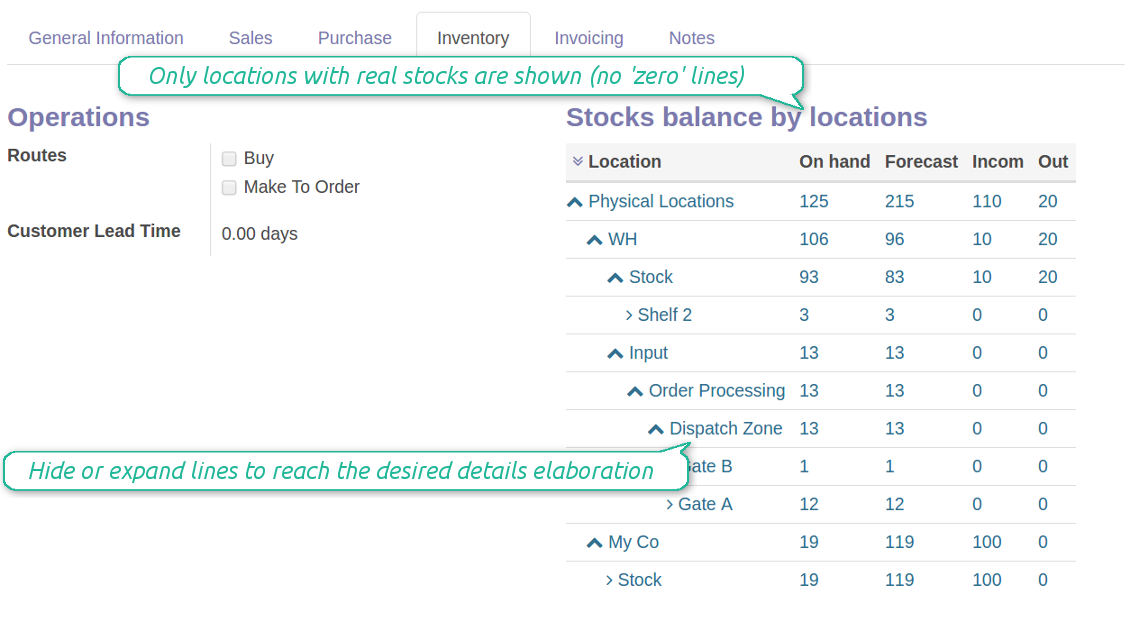Screen dimensions: 1130x631
Task: Click the Incom column header
Action: tap(997, 161)
